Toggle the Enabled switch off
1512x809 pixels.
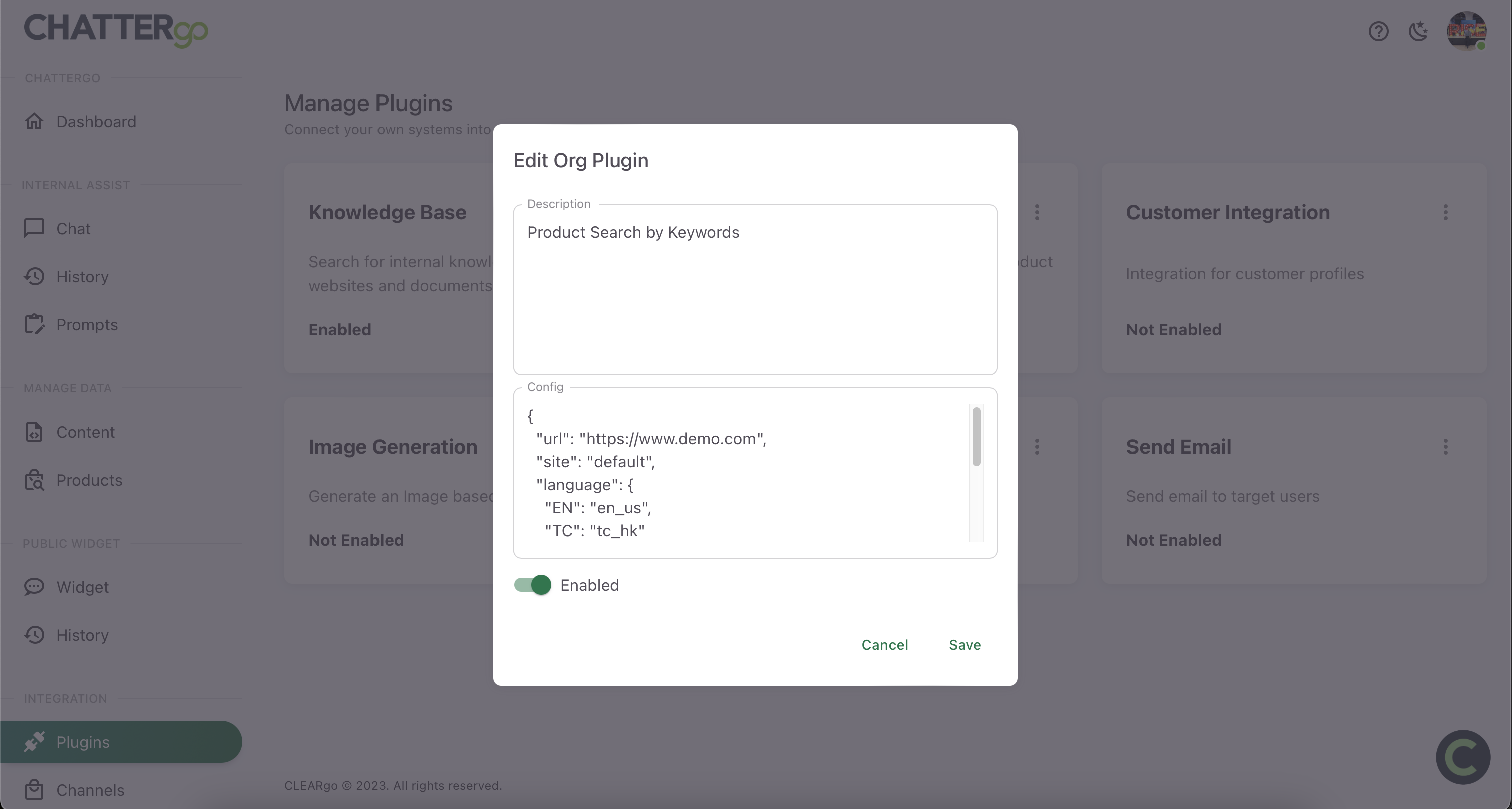click(x=532, y=585)
